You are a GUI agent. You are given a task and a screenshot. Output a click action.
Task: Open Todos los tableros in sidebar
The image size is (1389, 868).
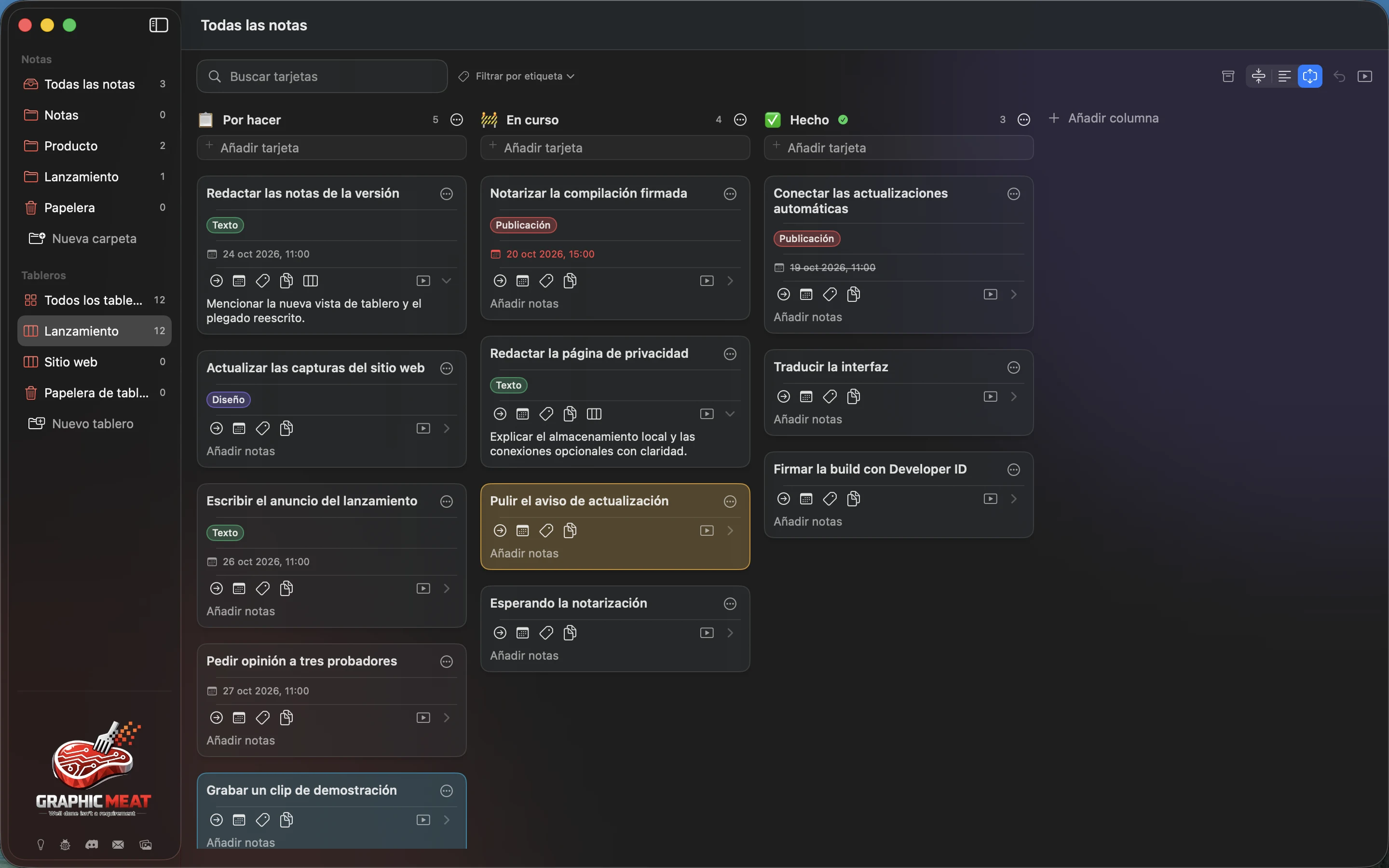[x=95, y=300]
